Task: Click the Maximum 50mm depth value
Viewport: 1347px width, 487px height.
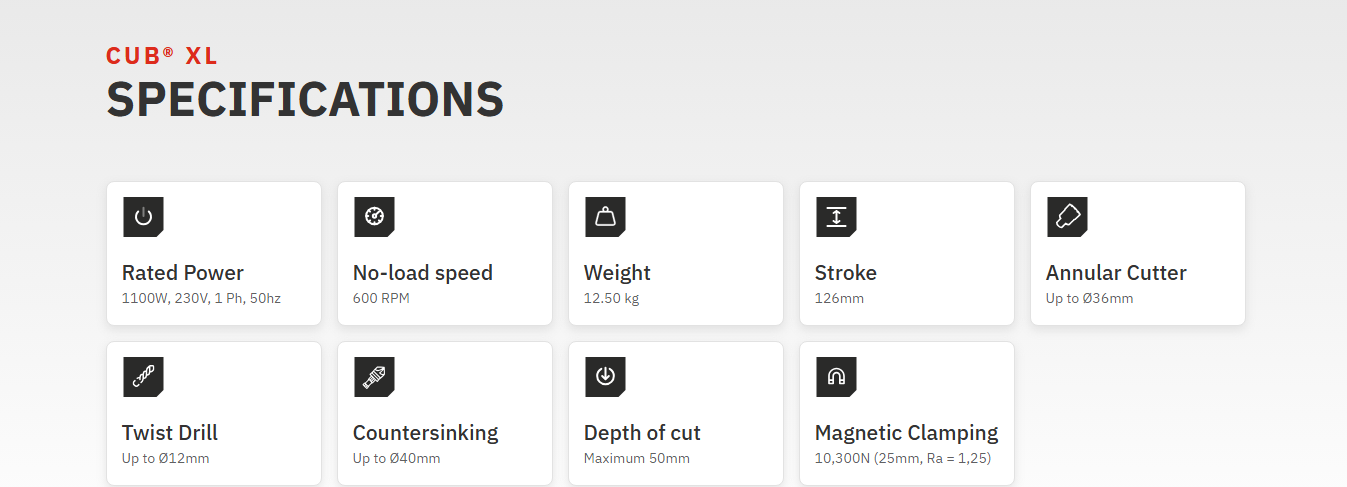Action: pos(637,458)
